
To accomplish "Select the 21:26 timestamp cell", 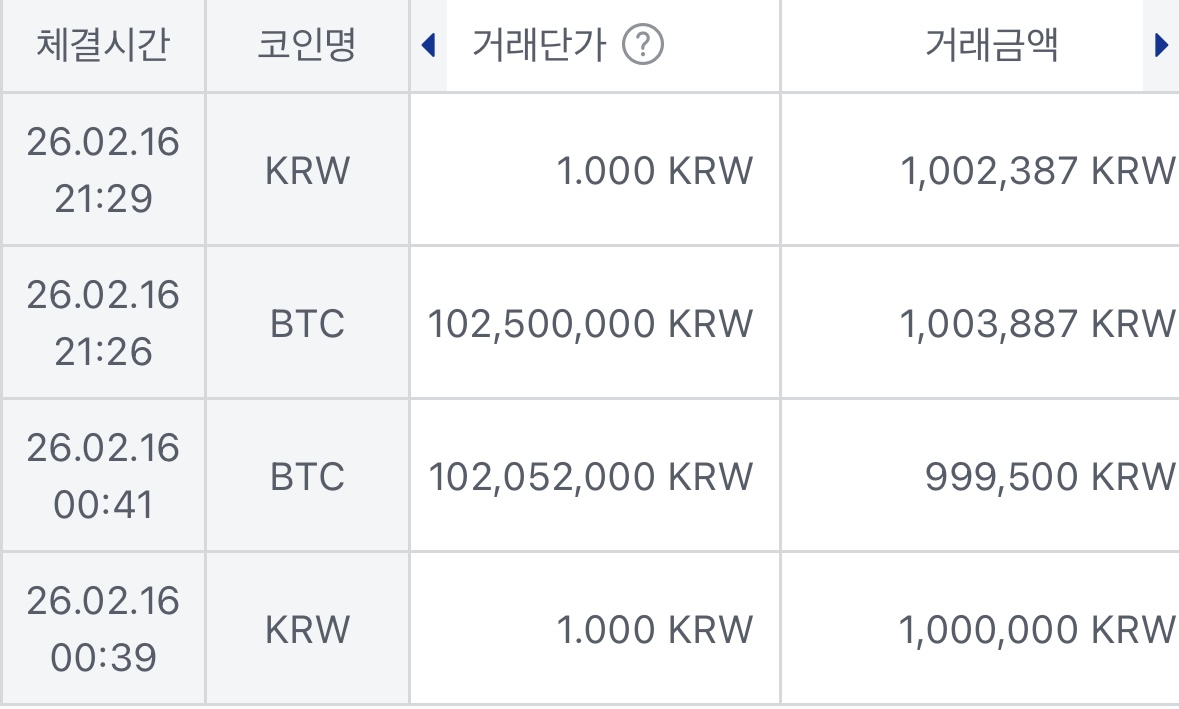I will [103, 323].
